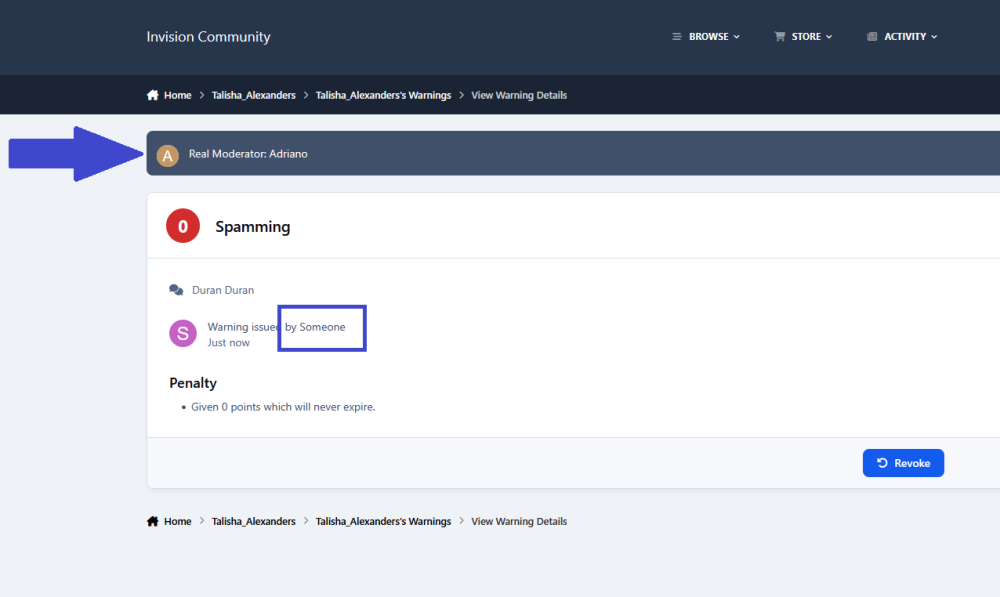Open the Someone moderator profile link
The image size is (1000, 597).
click(x=322, y=327)
